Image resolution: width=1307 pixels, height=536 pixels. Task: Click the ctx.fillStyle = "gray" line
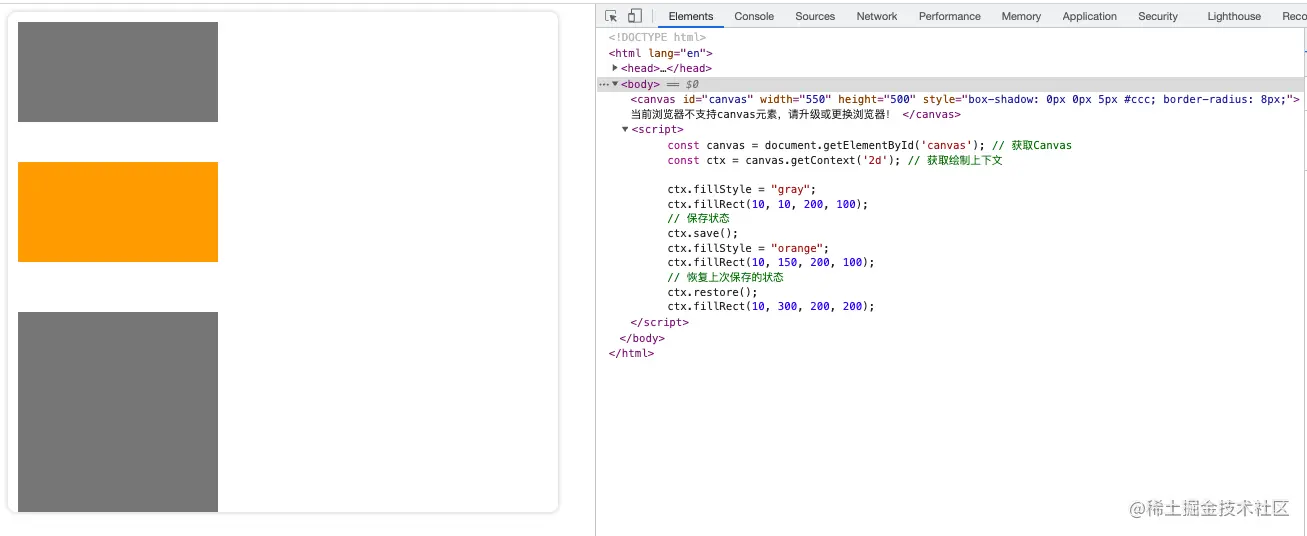[742, 189]
